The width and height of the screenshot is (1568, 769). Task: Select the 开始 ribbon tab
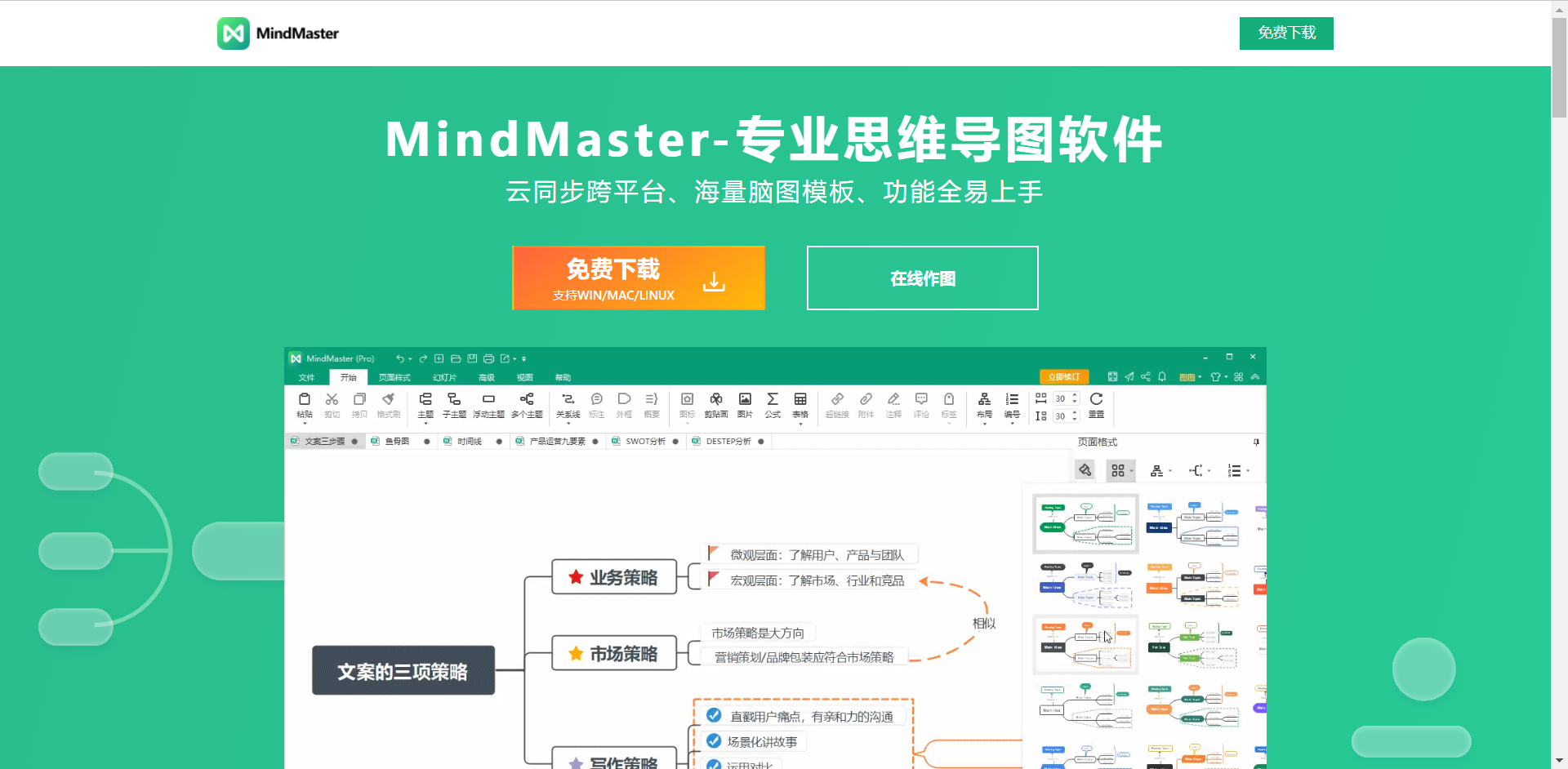coord(349,377)
